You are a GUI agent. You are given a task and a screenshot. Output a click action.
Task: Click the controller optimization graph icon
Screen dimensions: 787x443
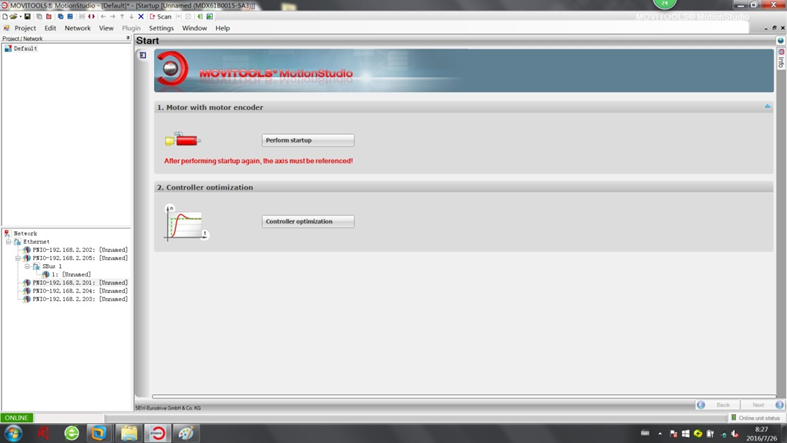[x=186, y=222]
